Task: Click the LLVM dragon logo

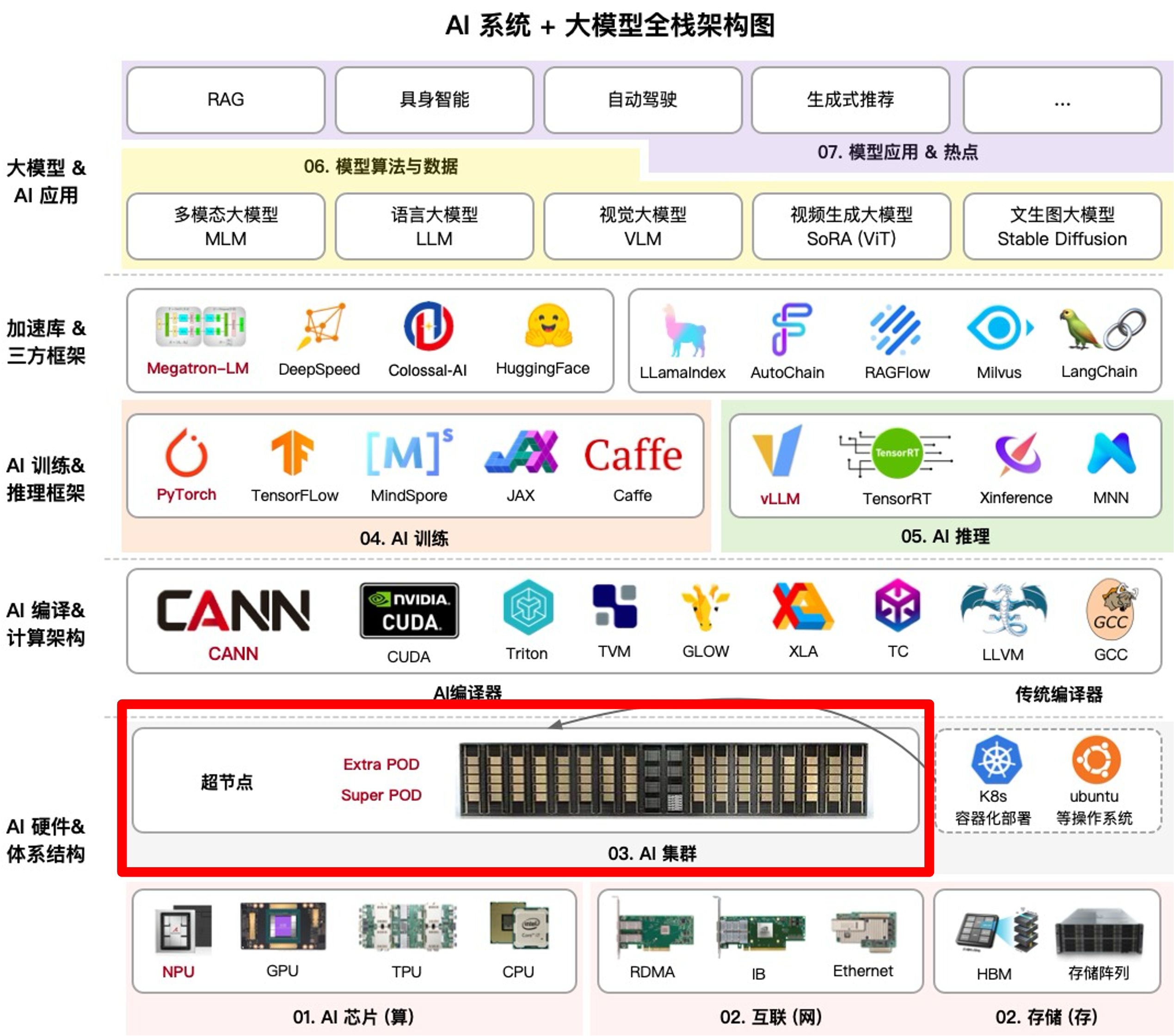Action: click(1003, 611)
